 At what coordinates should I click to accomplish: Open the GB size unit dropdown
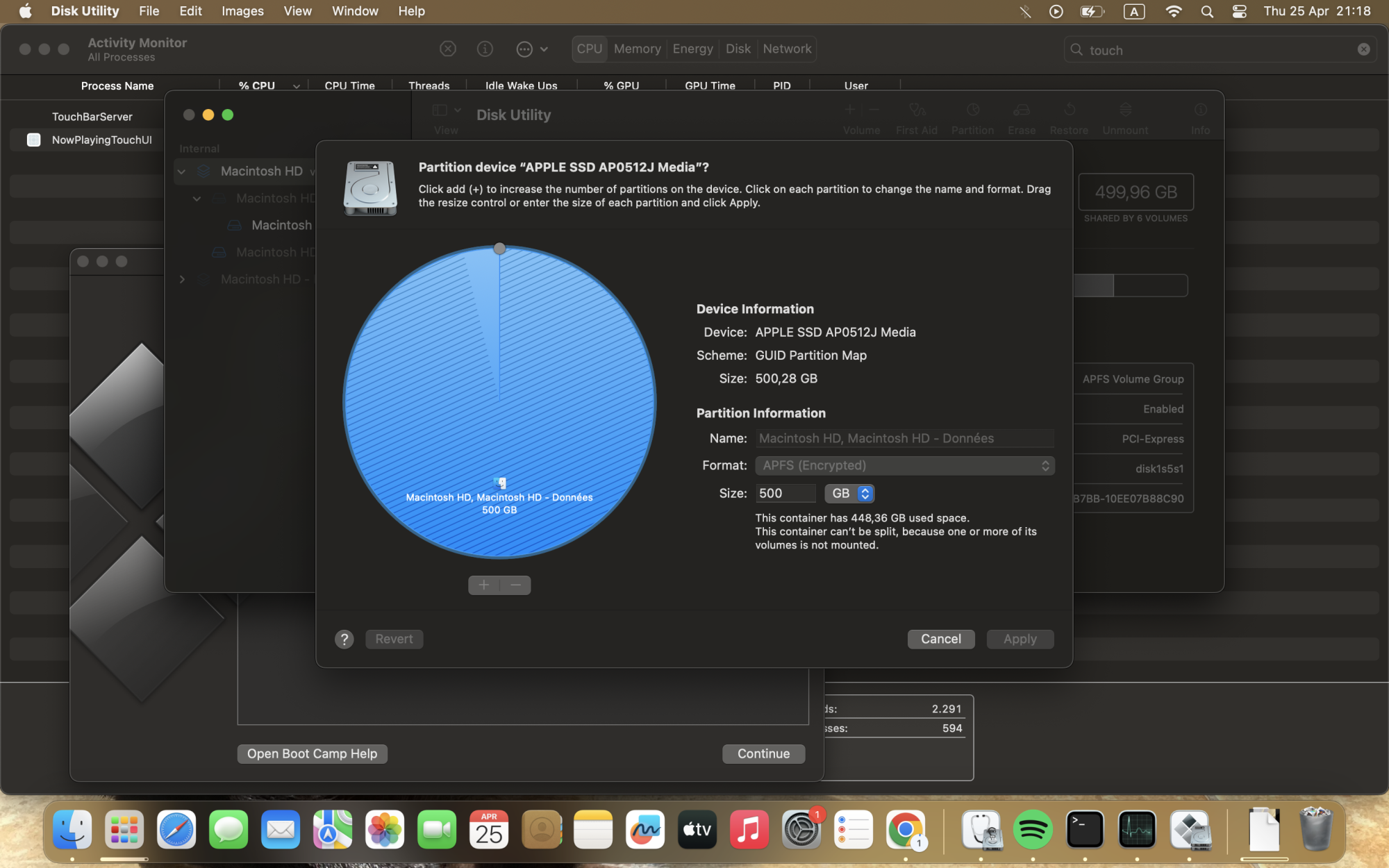[849, 493]
